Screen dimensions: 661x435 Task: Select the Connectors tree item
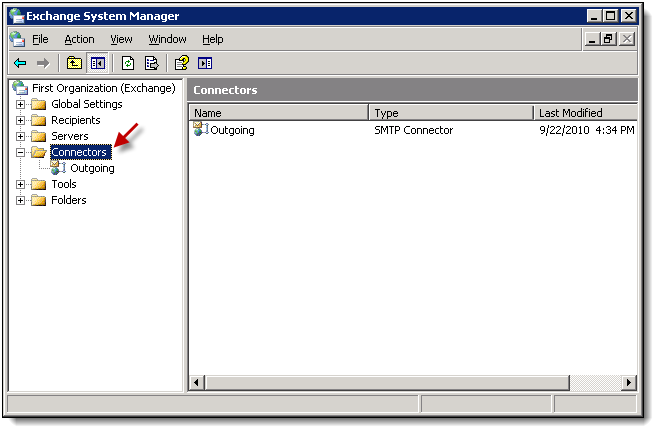click(81, 152)
